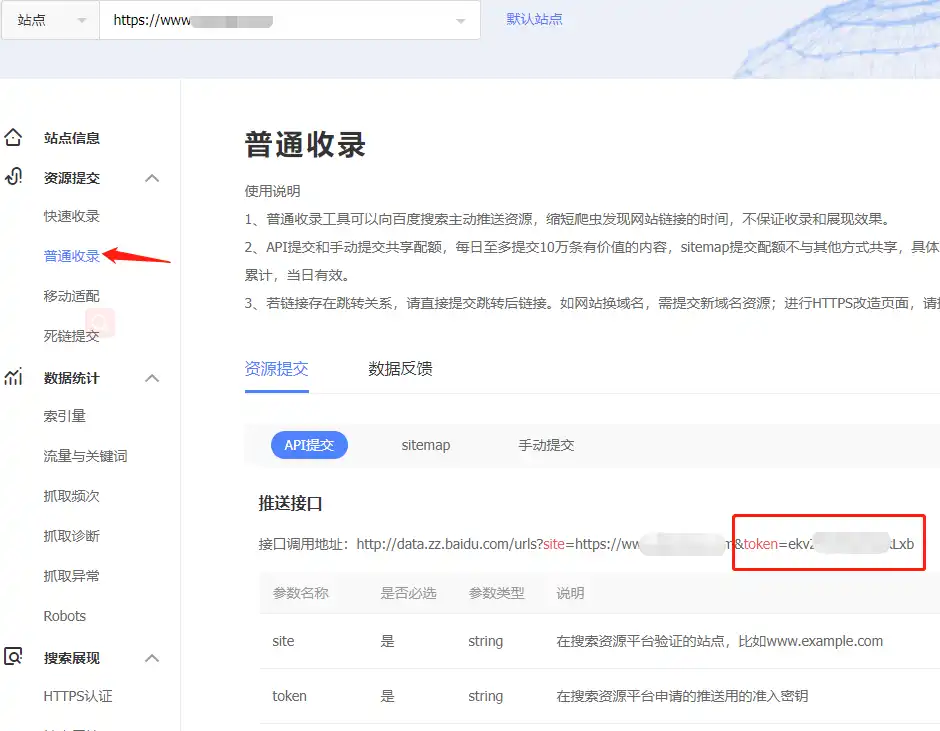Click the 推送接口 heading

[290, 503]
